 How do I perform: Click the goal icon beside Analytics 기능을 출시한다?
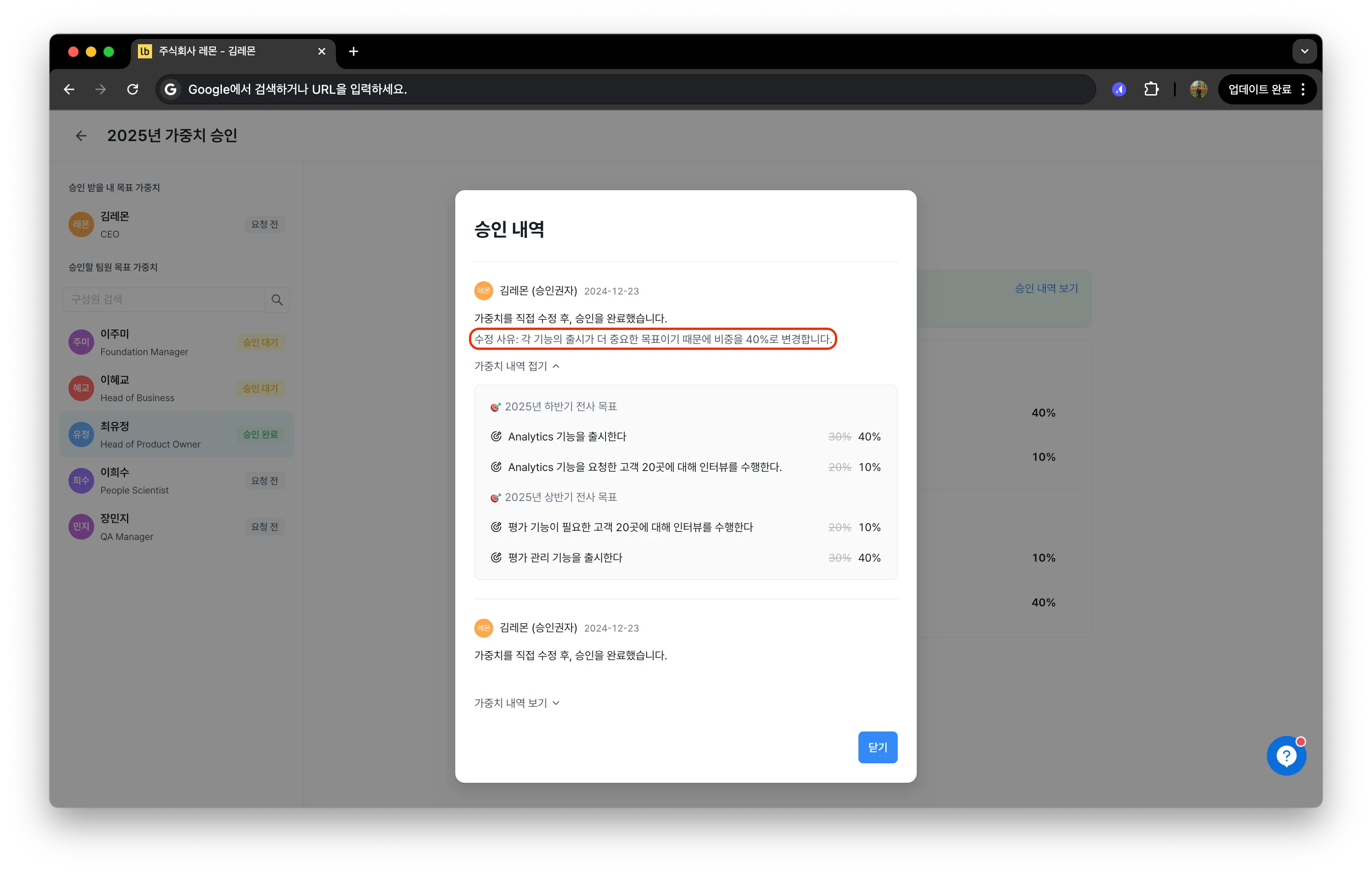pos(496,436)
